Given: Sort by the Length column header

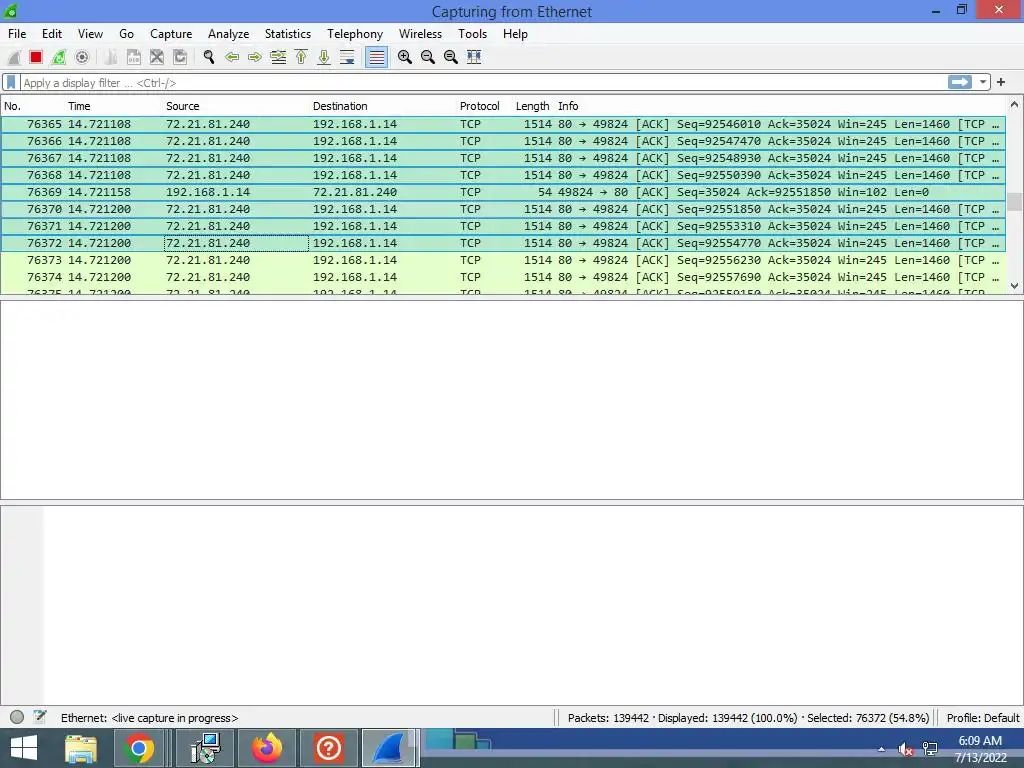Looking at the screenshot, I should [x=534, y=106].
